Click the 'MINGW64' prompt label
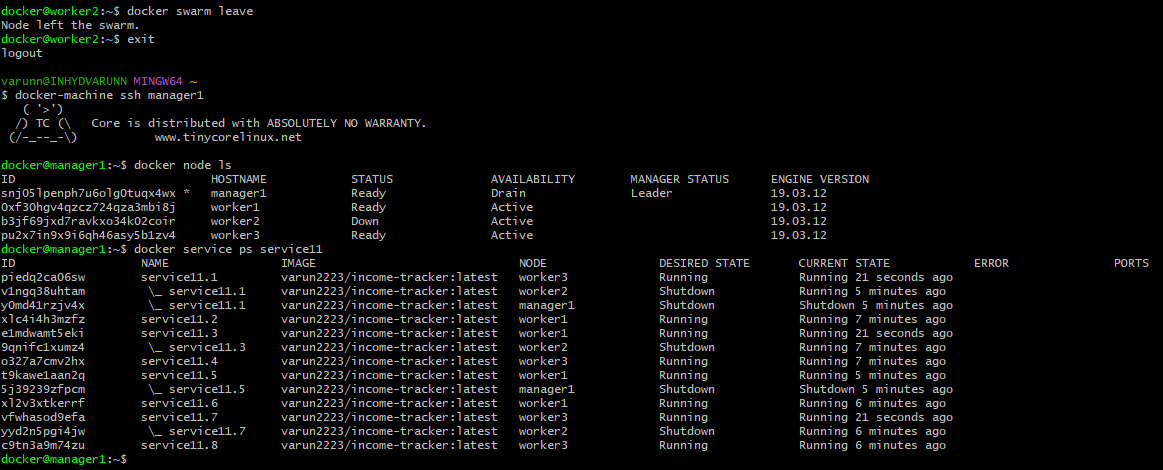 [158, 81]
